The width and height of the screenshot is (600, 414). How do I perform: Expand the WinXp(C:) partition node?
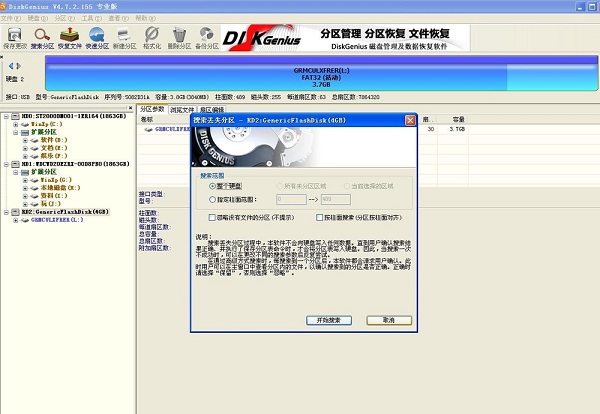[x=16, y=124]
